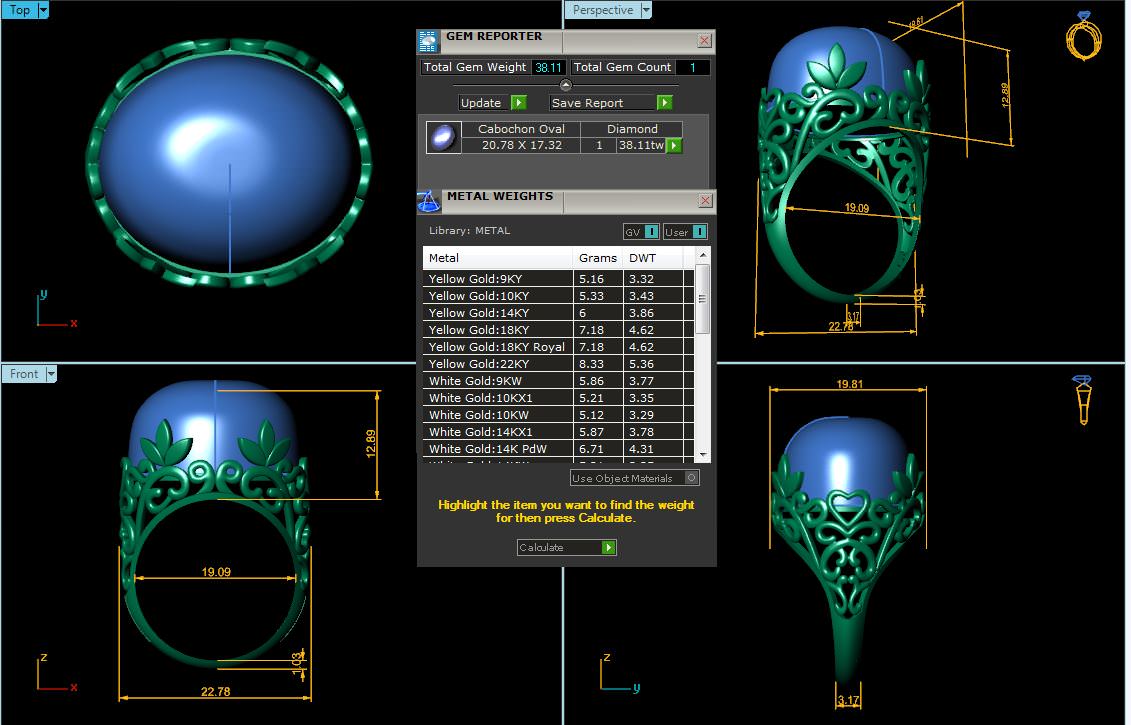The width and height of the screenshot is (1131, 725).
Task: Click the Calculate green arrow icon
Action: tap(608, 548)
